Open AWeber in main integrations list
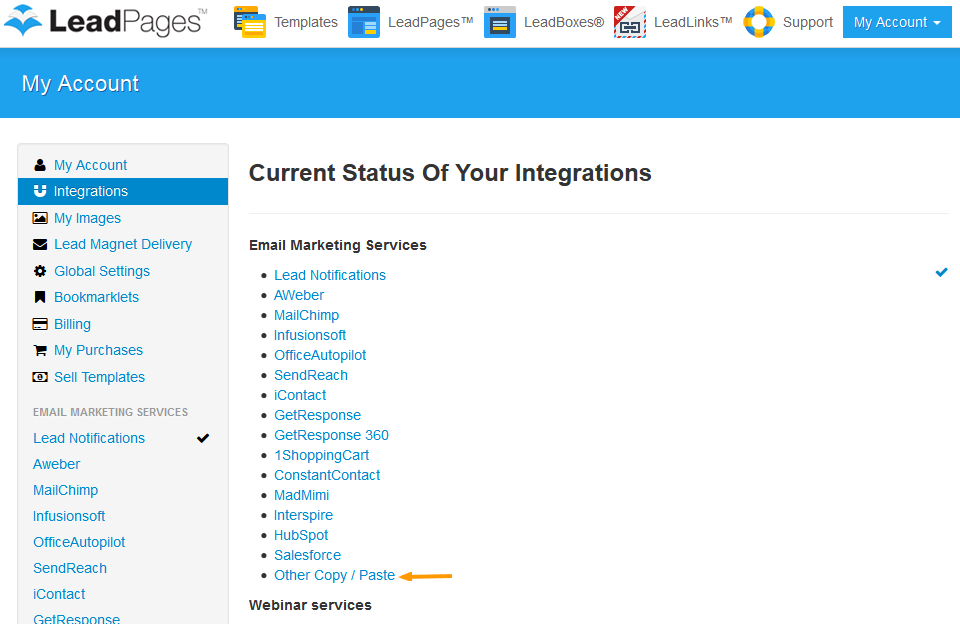This screenshot has height=624, width=960. (299, 295)
